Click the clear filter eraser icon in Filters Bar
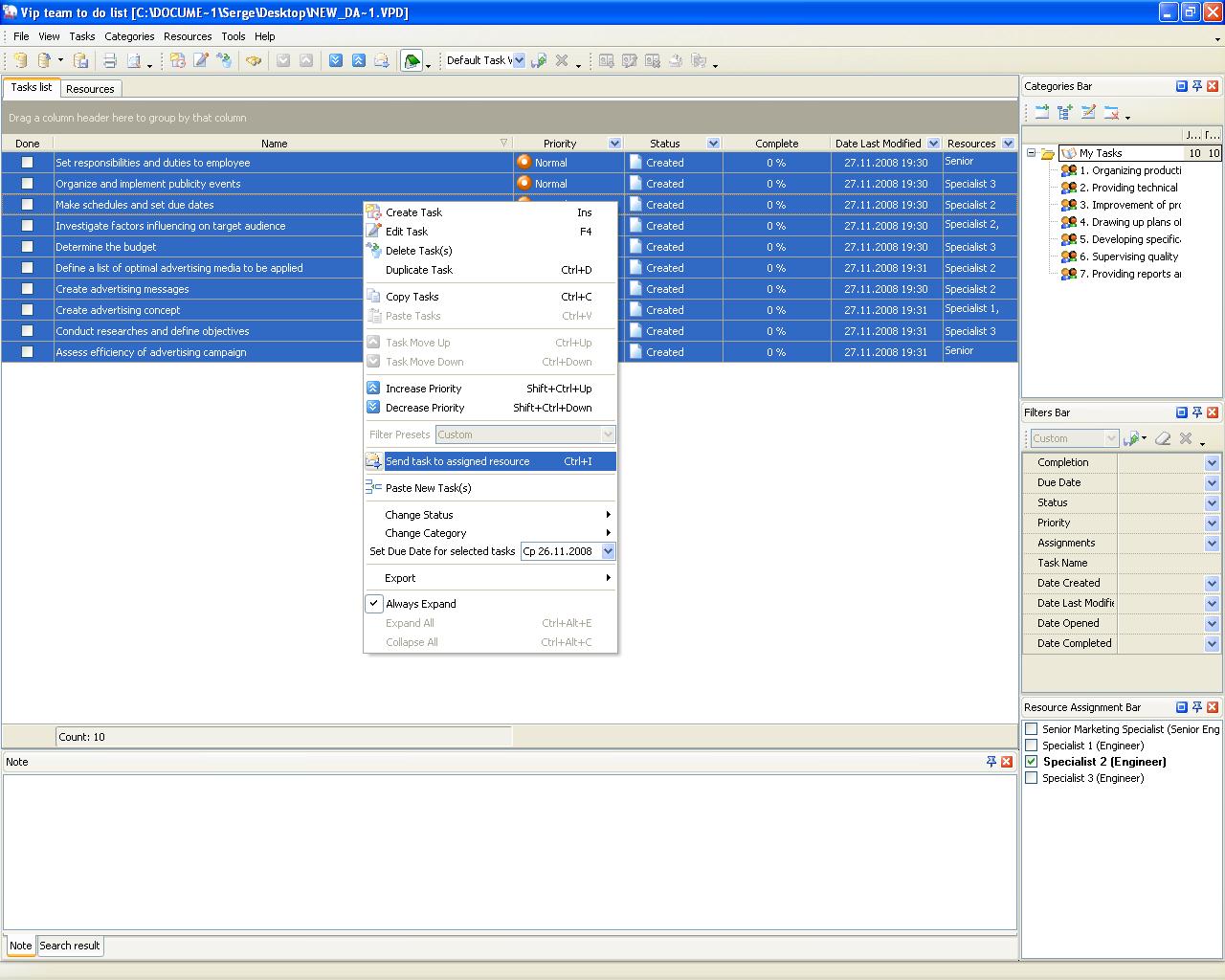The height and width of the screenshot is (980, 1225). 1163,438
